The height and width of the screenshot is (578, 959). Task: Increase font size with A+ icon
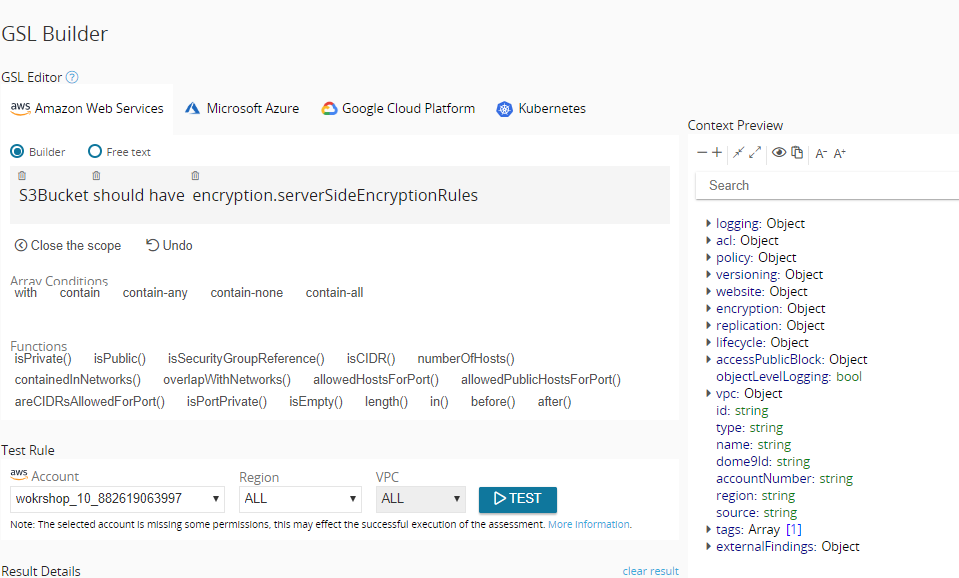pyautogui.click(x=840, y=154)
